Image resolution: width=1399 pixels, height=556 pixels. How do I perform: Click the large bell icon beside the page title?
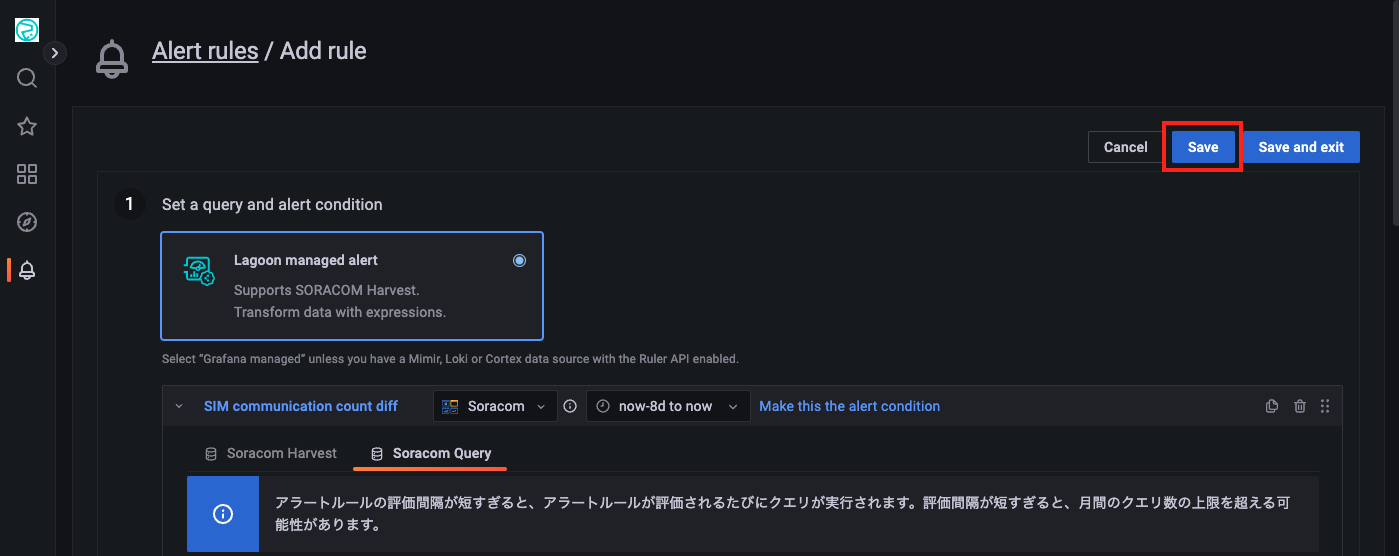point(112,59)
